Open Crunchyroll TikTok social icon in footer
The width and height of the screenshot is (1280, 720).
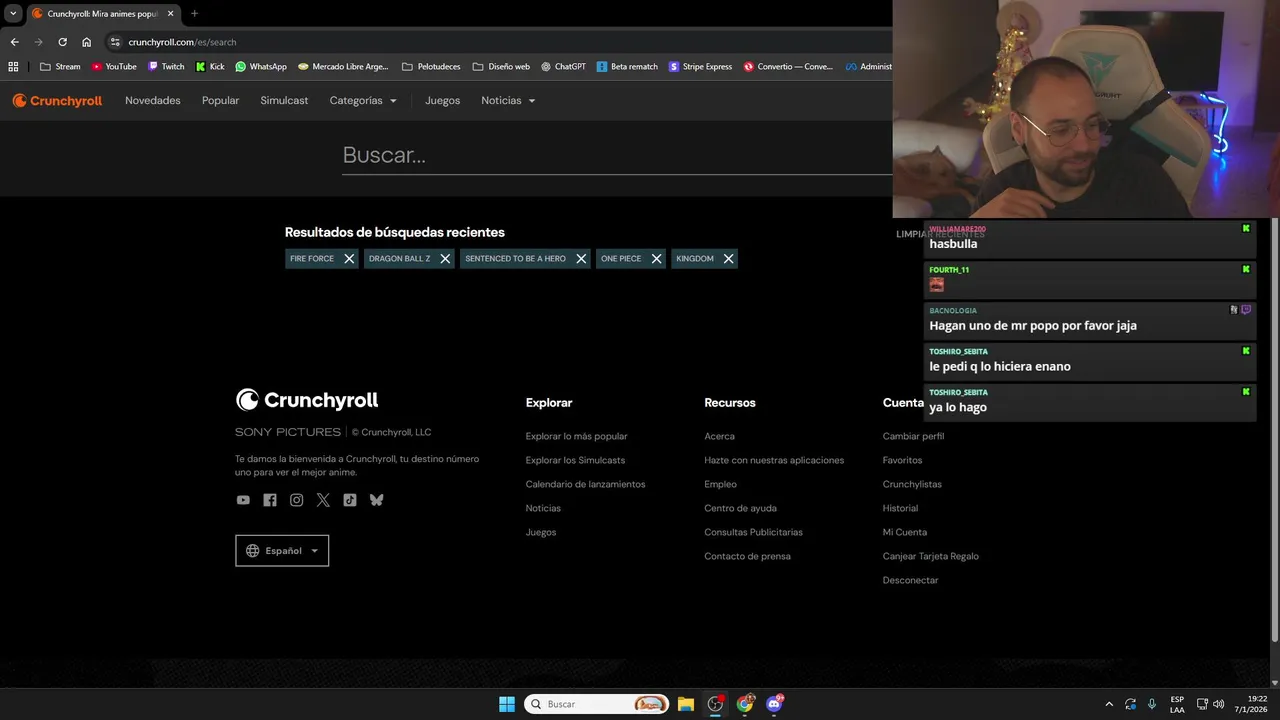click(x=350, y=500)
